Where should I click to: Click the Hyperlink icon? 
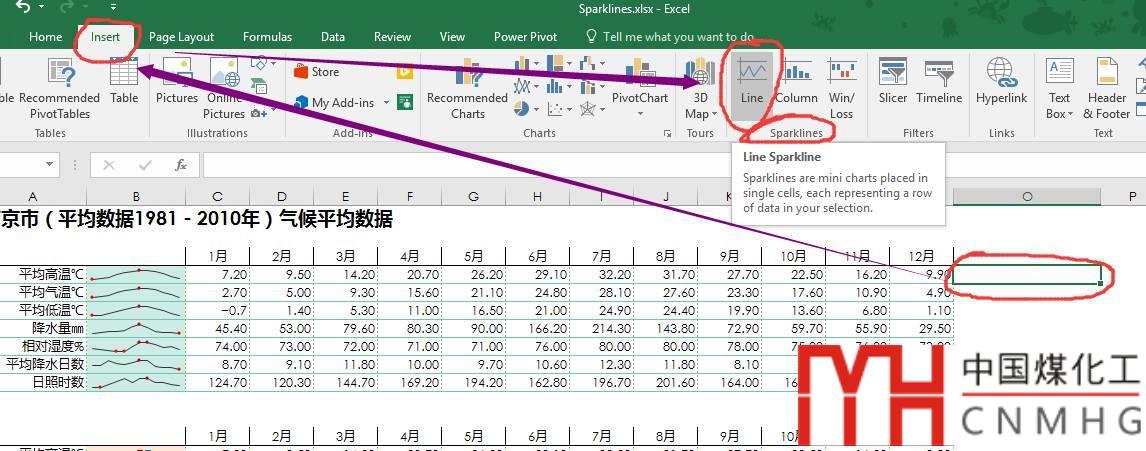pos(1001,80)
